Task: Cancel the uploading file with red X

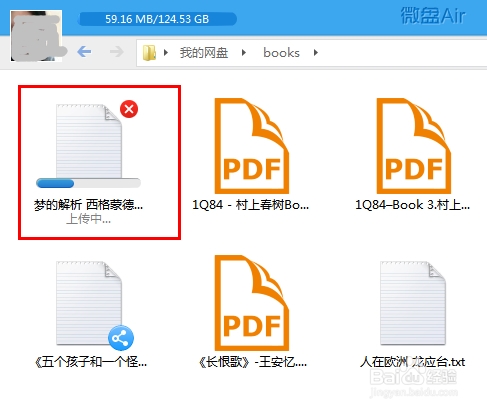Action: [129, 109]
